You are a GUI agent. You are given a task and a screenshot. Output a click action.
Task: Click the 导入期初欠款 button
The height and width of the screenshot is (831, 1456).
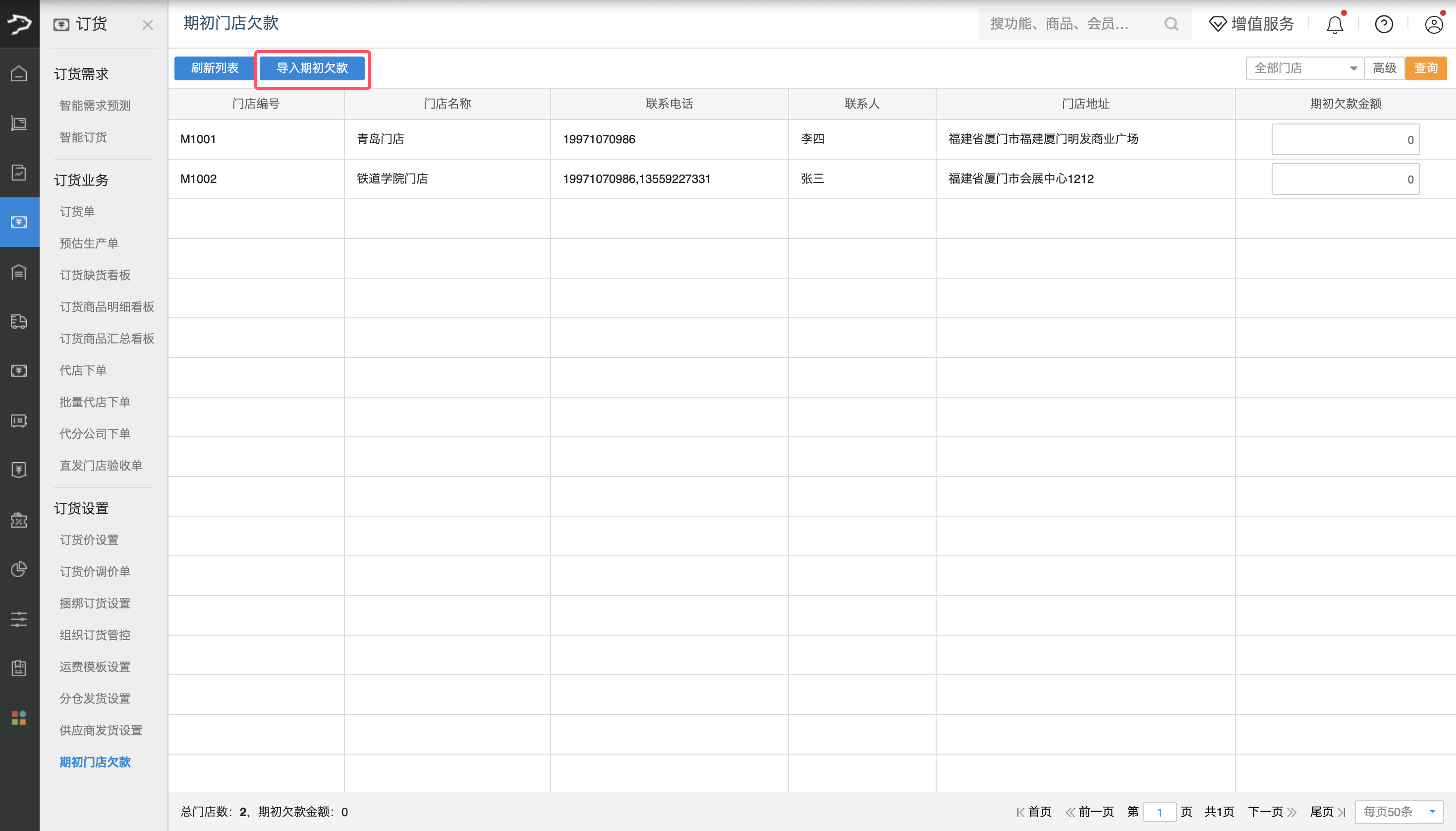pos(312,68)
